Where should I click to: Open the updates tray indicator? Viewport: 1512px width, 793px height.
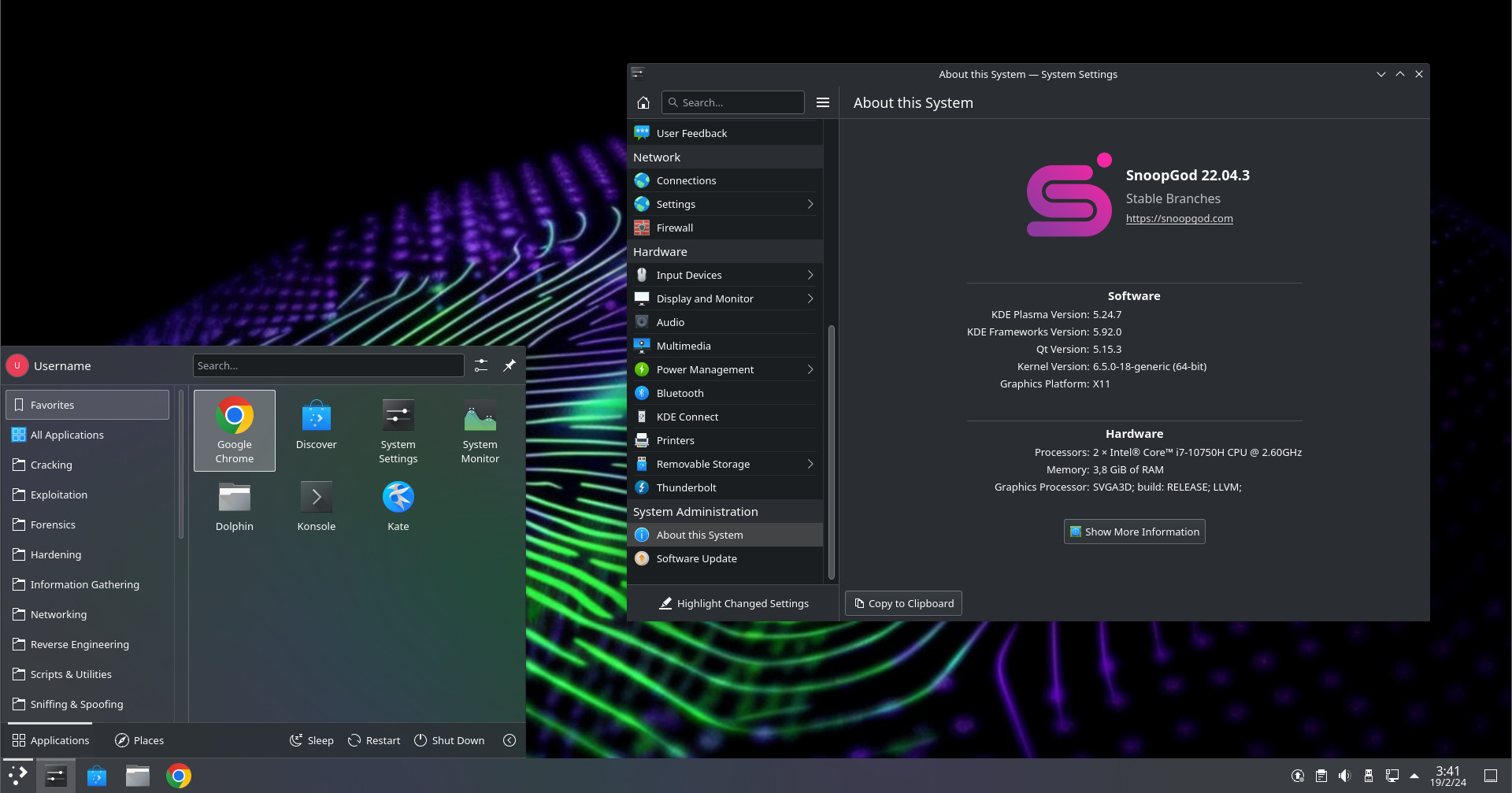[x=1298, y=776]
